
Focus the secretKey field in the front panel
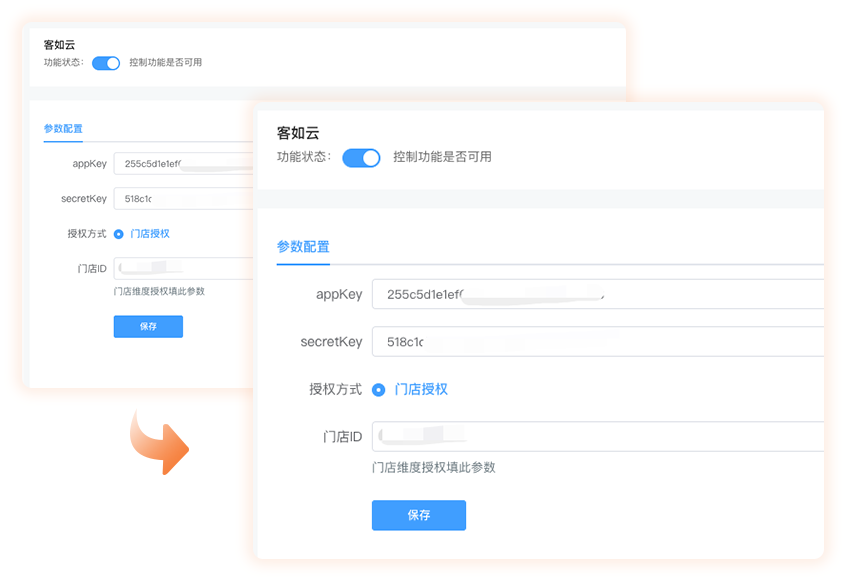click(598, 341)
